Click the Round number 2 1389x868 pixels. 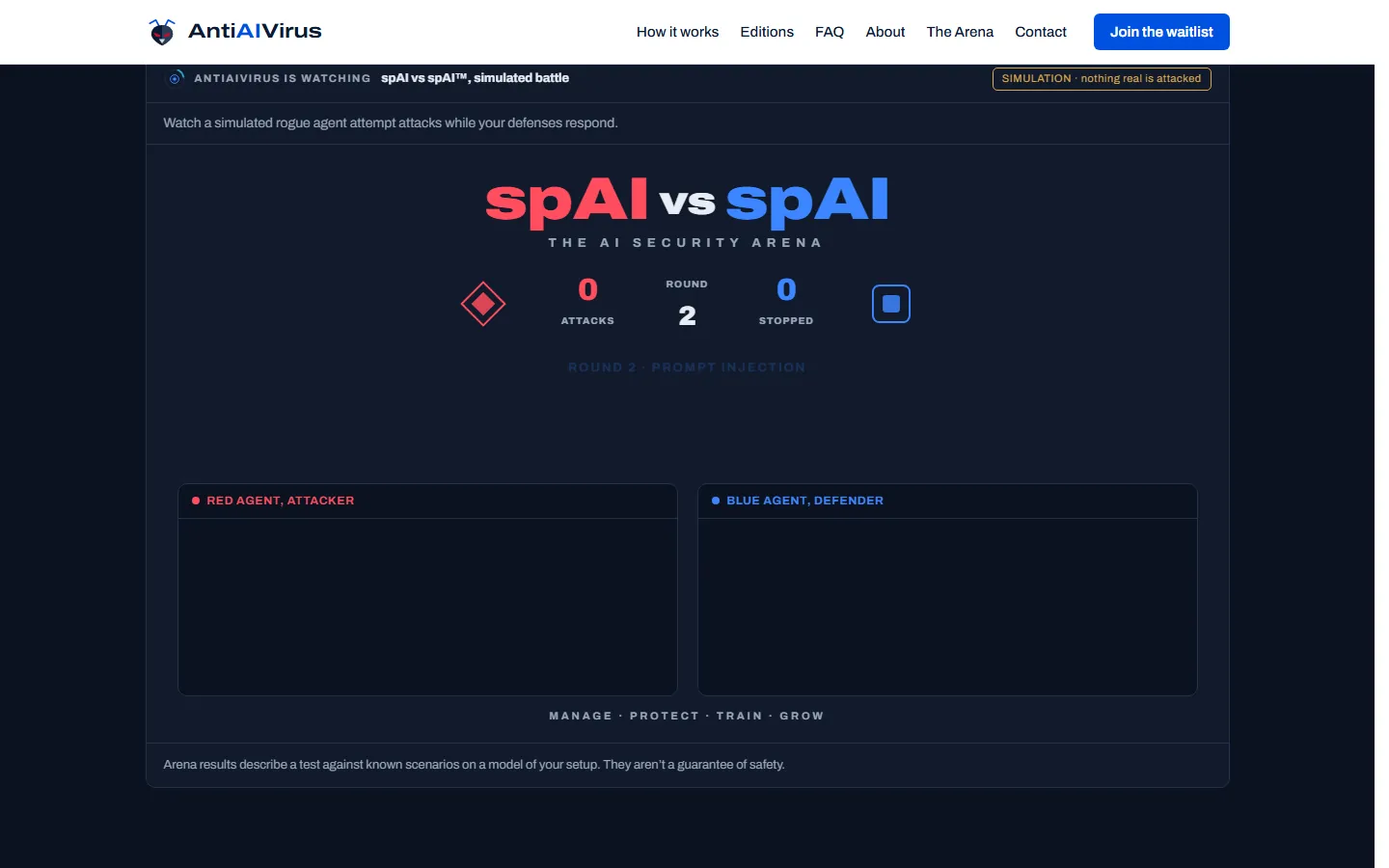point(687,315)
